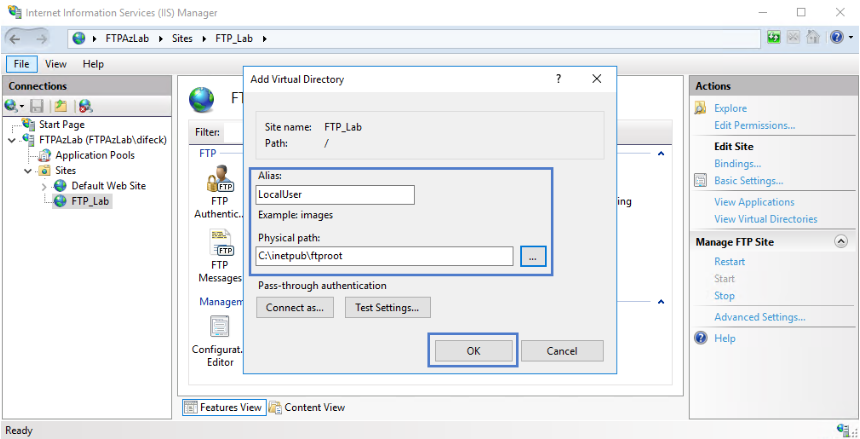Click Restart under Manage FTP Site
860x439 pixels.
[729, 262]
